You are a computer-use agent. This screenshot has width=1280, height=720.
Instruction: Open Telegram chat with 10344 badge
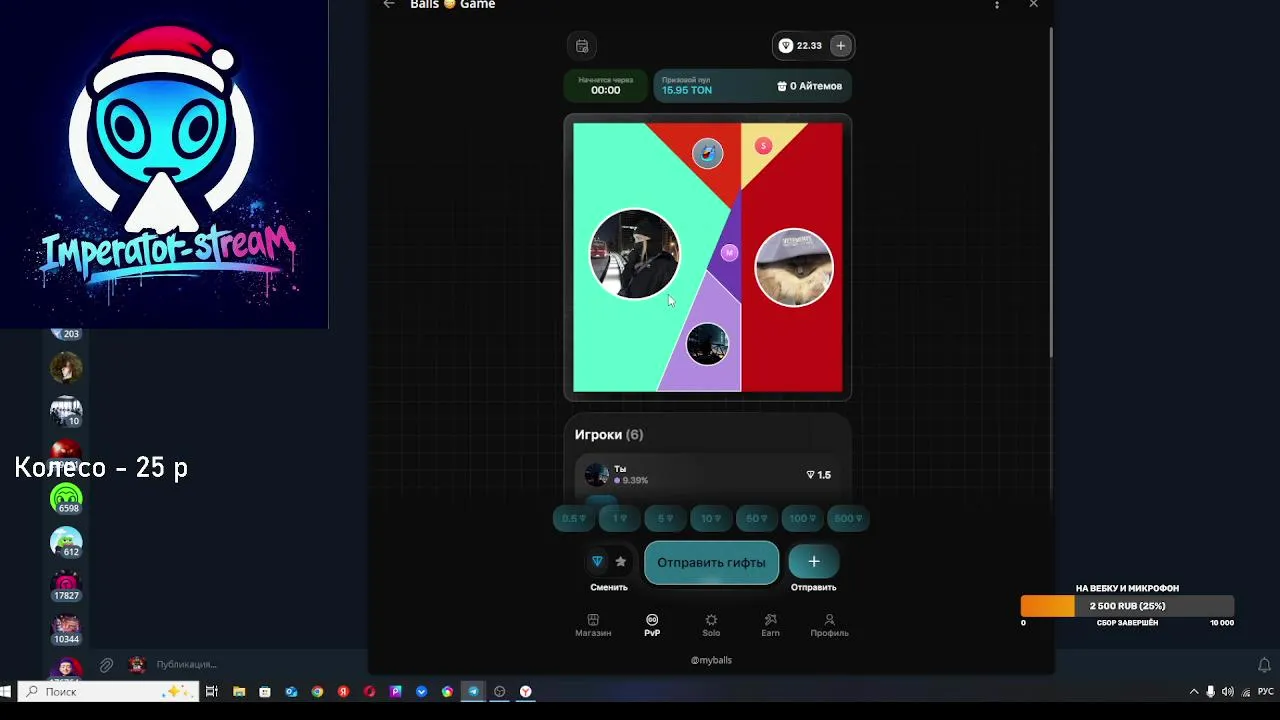[66, 629]
